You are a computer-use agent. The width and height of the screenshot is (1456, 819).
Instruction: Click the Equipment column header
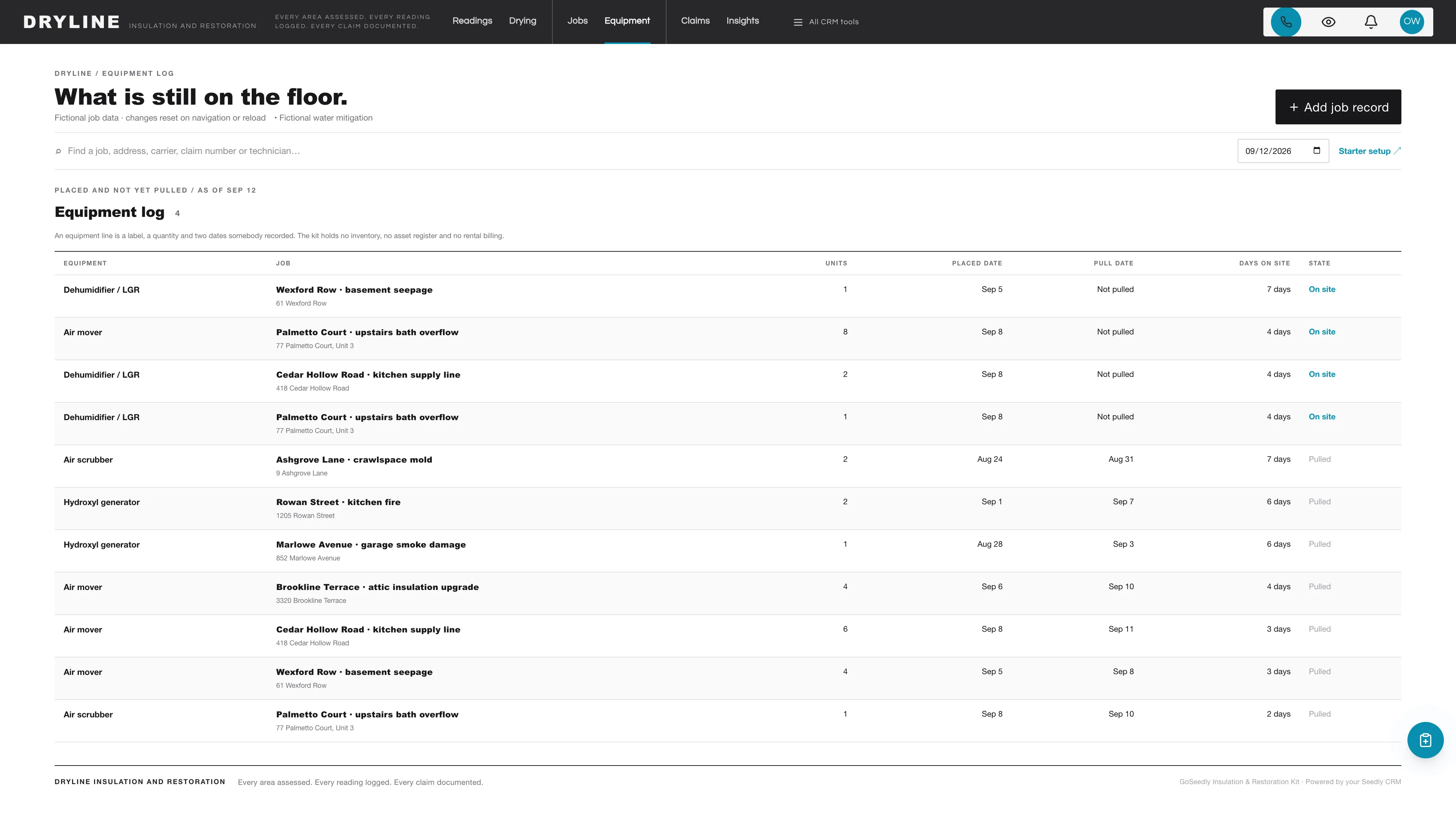[x=85, y=264]
